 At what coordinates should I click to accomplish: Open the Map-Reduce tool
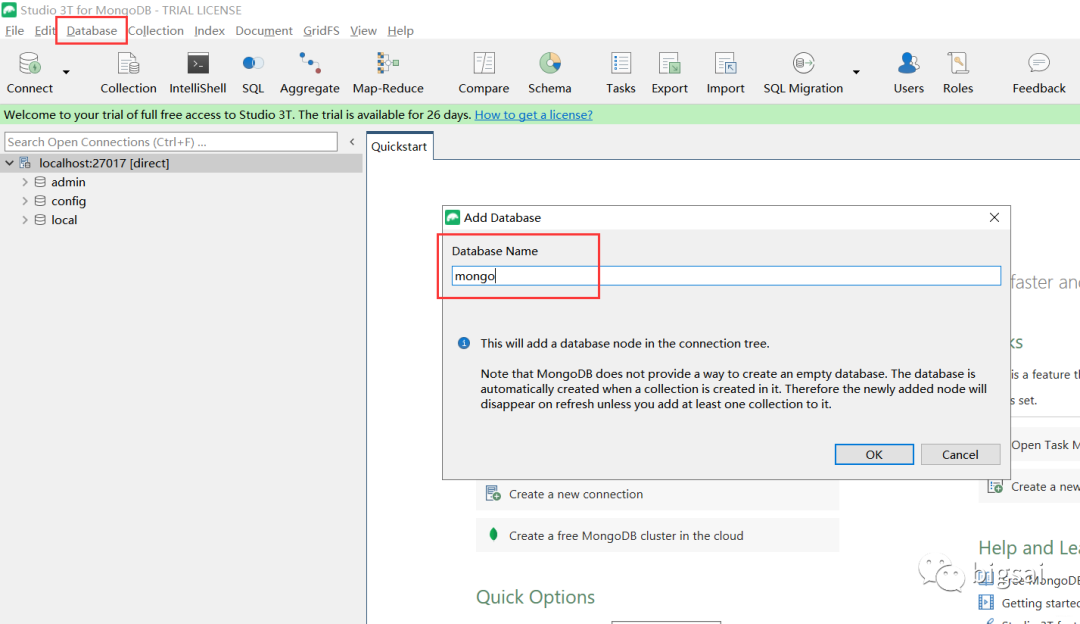click(388, 65)
